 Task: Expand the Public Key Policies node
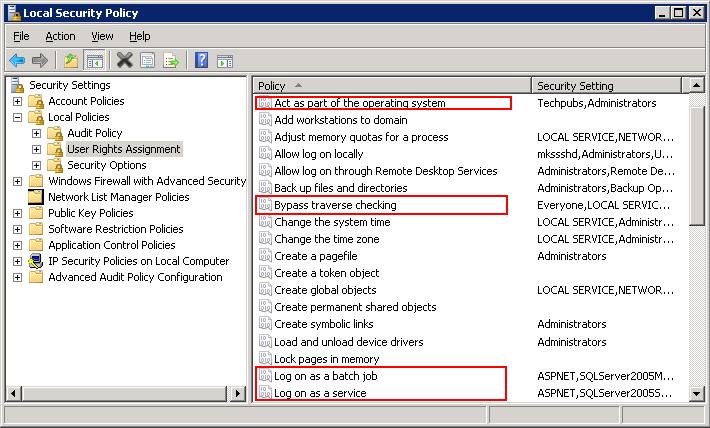click(x=17, y=213)
